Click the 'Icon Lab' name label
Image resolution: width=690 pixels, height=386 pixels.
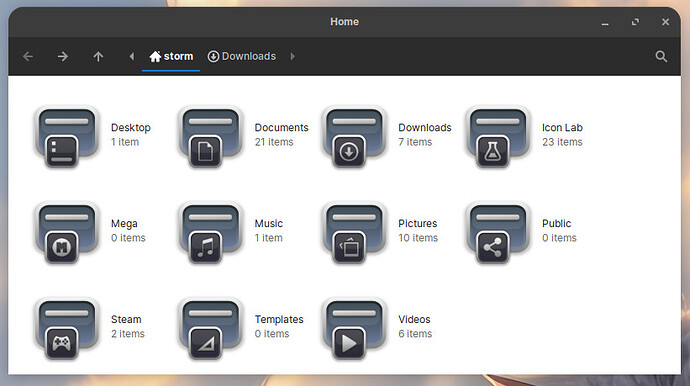pos(562,128)
